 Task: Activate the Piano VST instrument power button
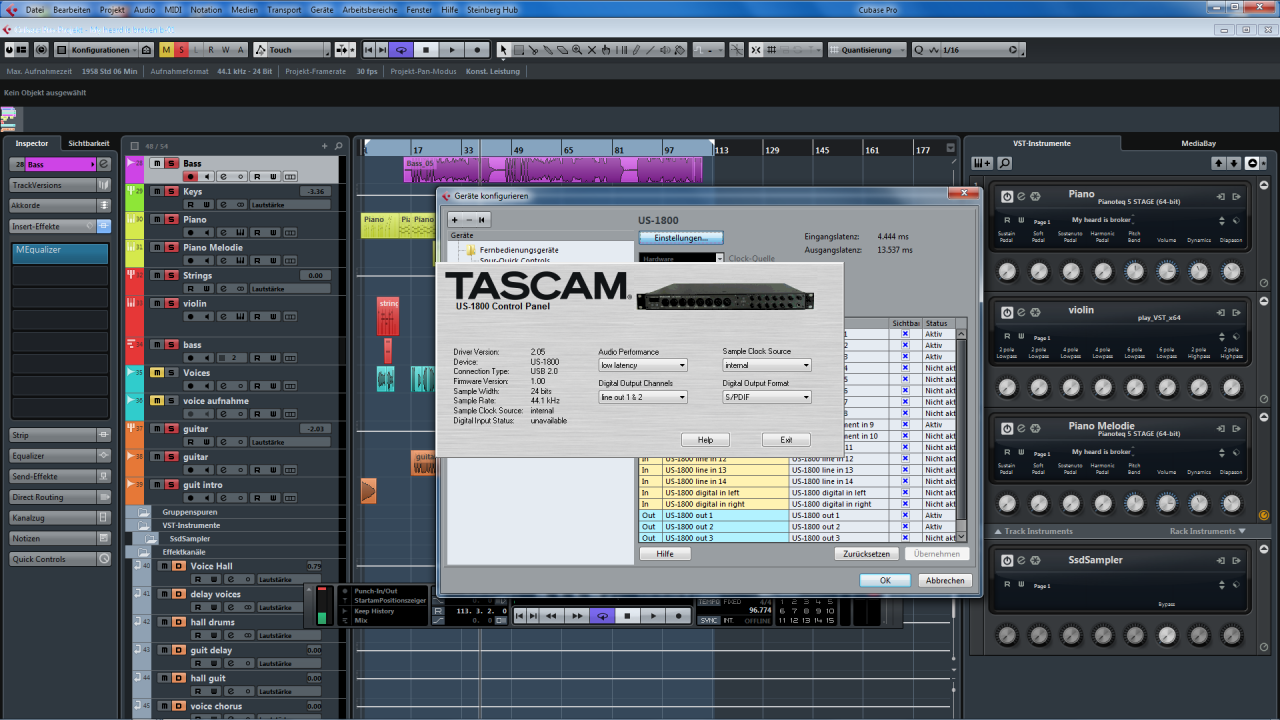tap(1007, 196)
